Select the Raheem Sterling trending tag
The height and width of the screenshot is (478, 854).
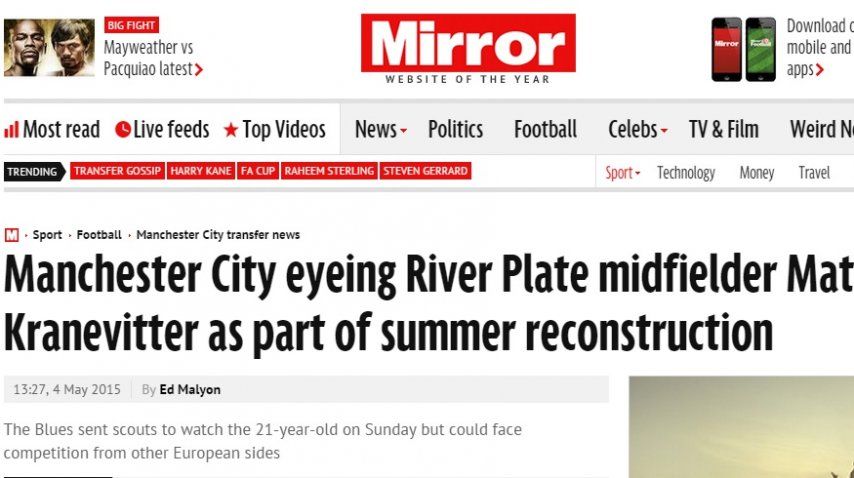[329, 171]
